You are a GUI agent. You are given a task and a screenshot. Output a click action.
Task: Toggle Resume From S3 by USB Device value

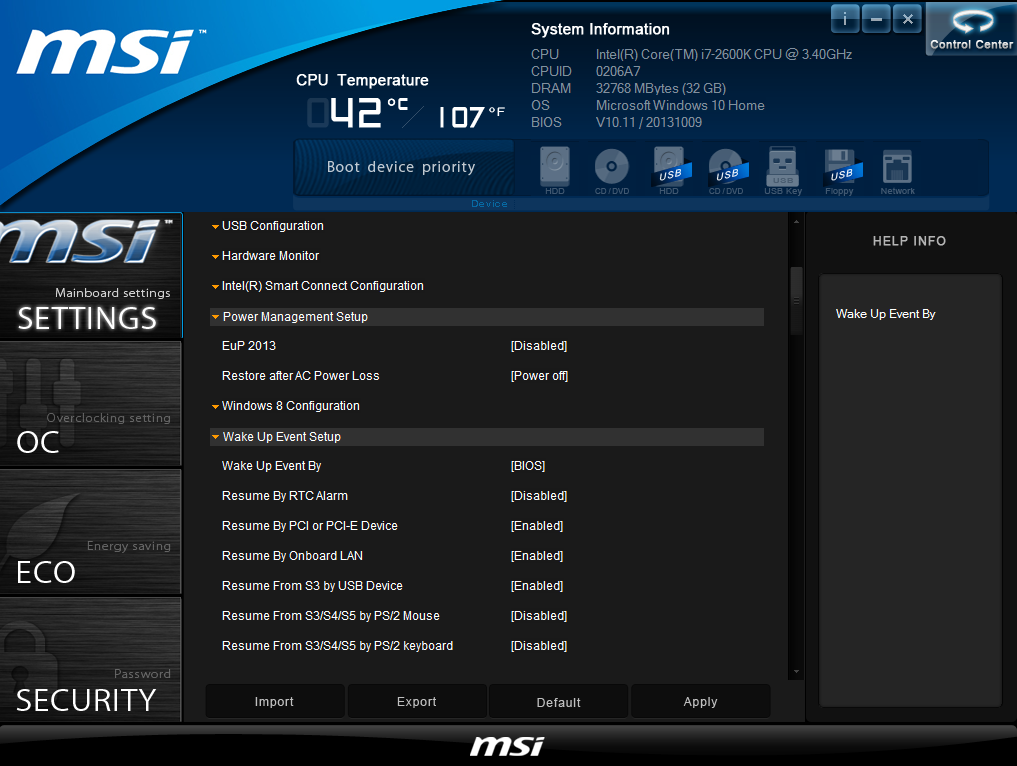tap(537, 585)
